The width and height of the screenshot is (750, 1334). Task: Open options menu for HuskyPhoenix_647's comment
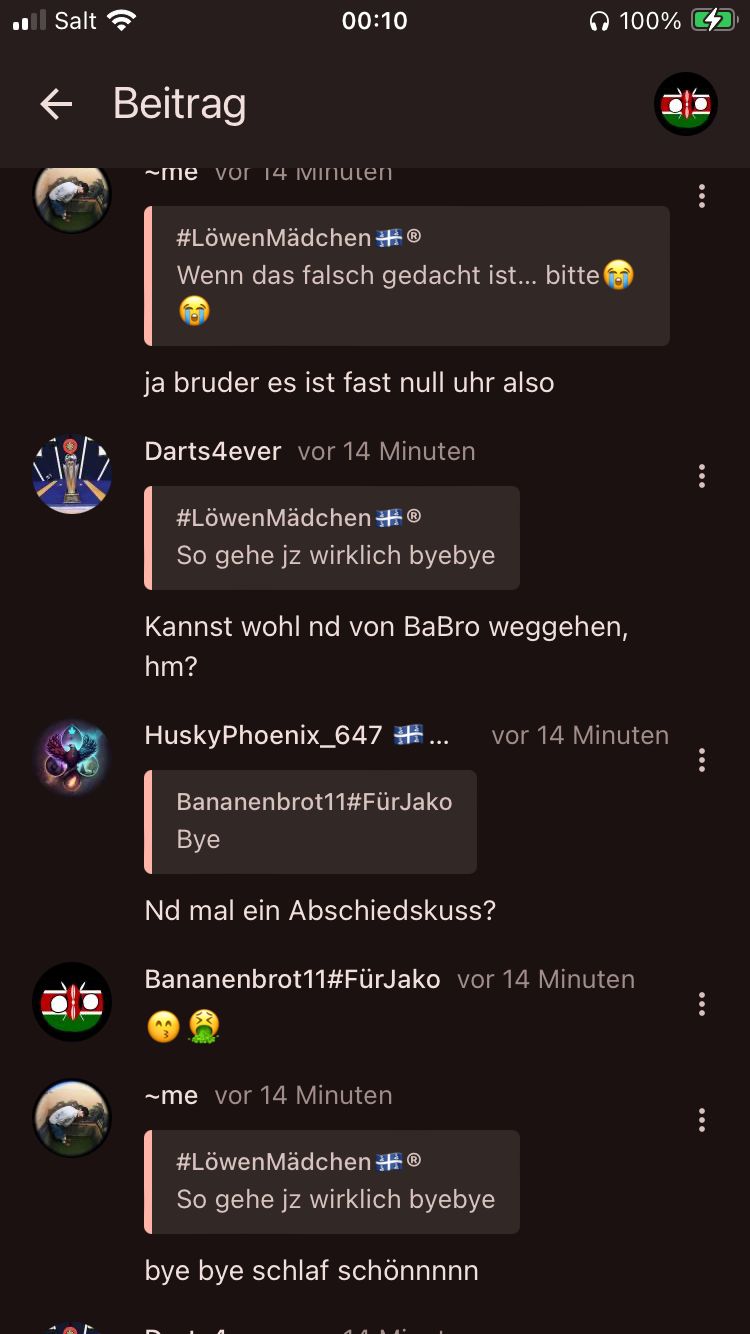(x=702, y=760)
